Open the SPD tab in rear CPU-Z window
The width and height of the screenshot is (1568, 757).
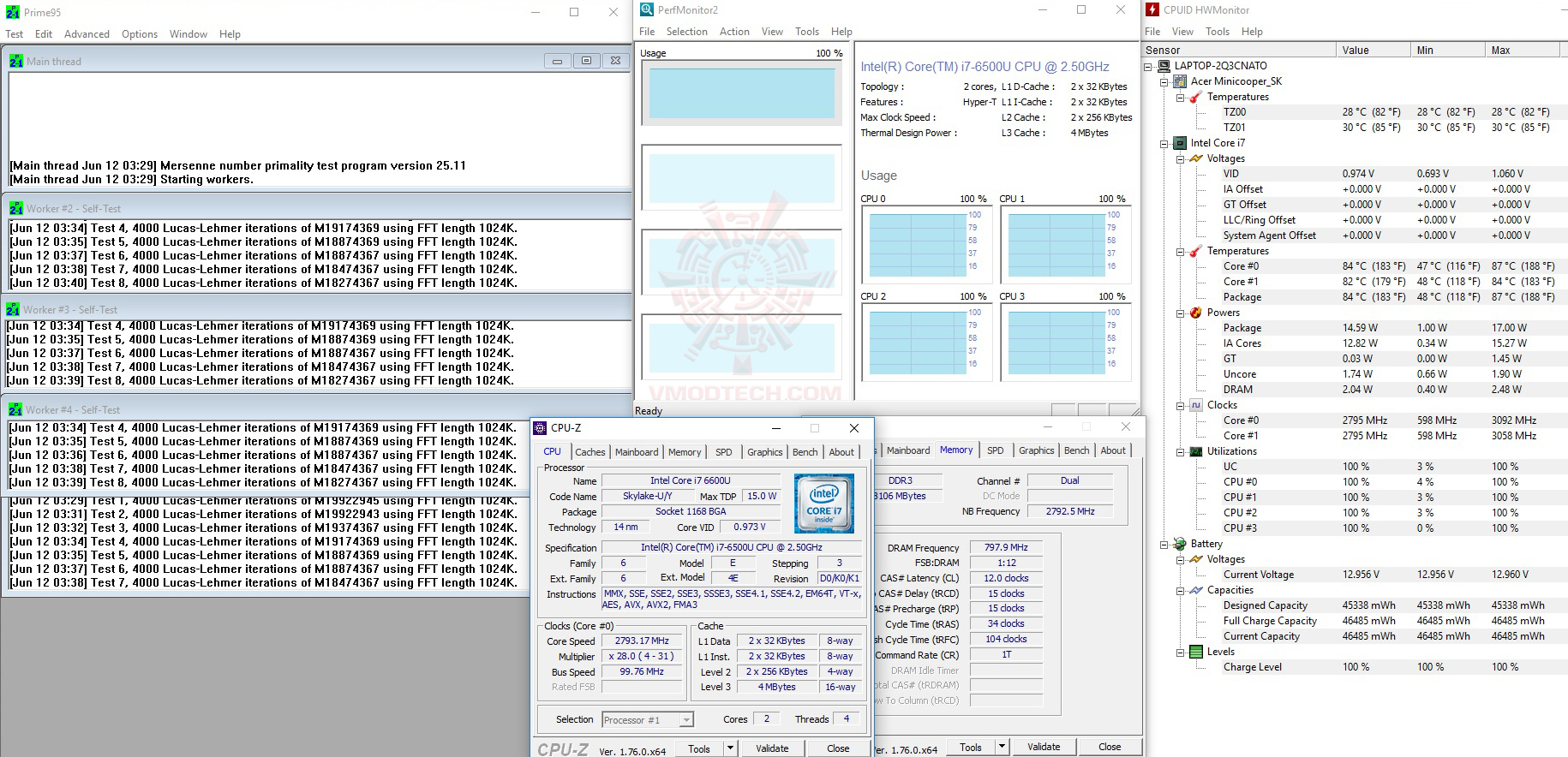995,450
